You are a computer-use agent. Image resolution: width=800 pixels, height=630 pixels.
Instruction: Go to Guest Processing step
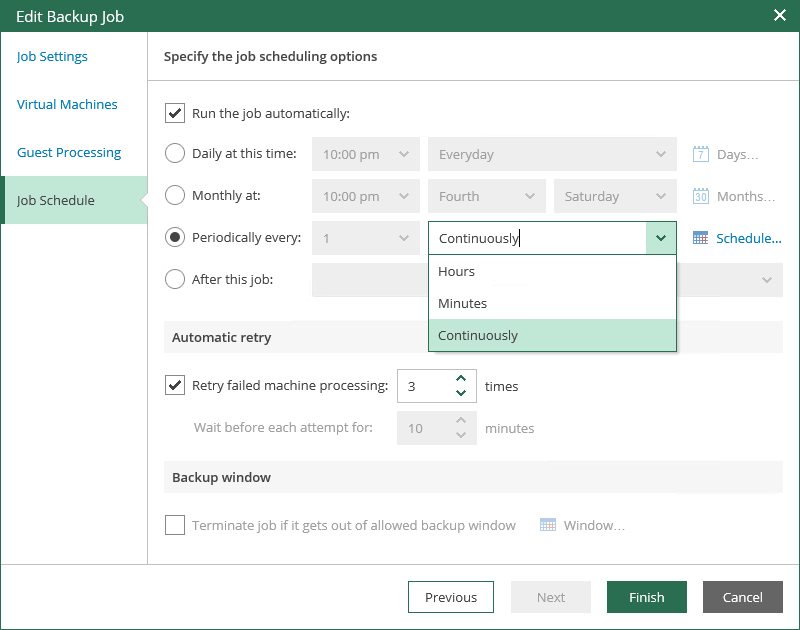69,152
